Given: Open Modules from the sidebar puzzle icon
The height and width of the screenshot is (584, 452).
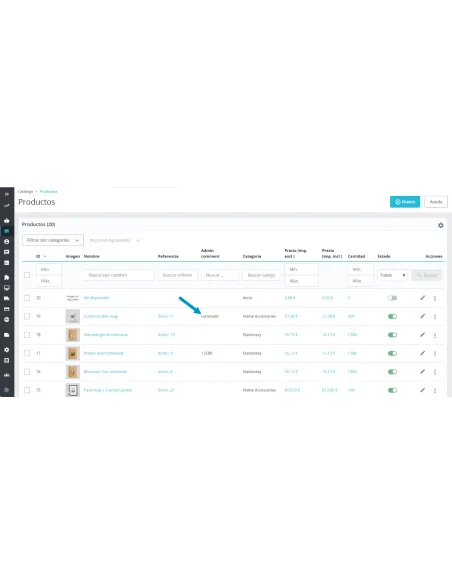Looking at the screenshot, I should [7, 277].
